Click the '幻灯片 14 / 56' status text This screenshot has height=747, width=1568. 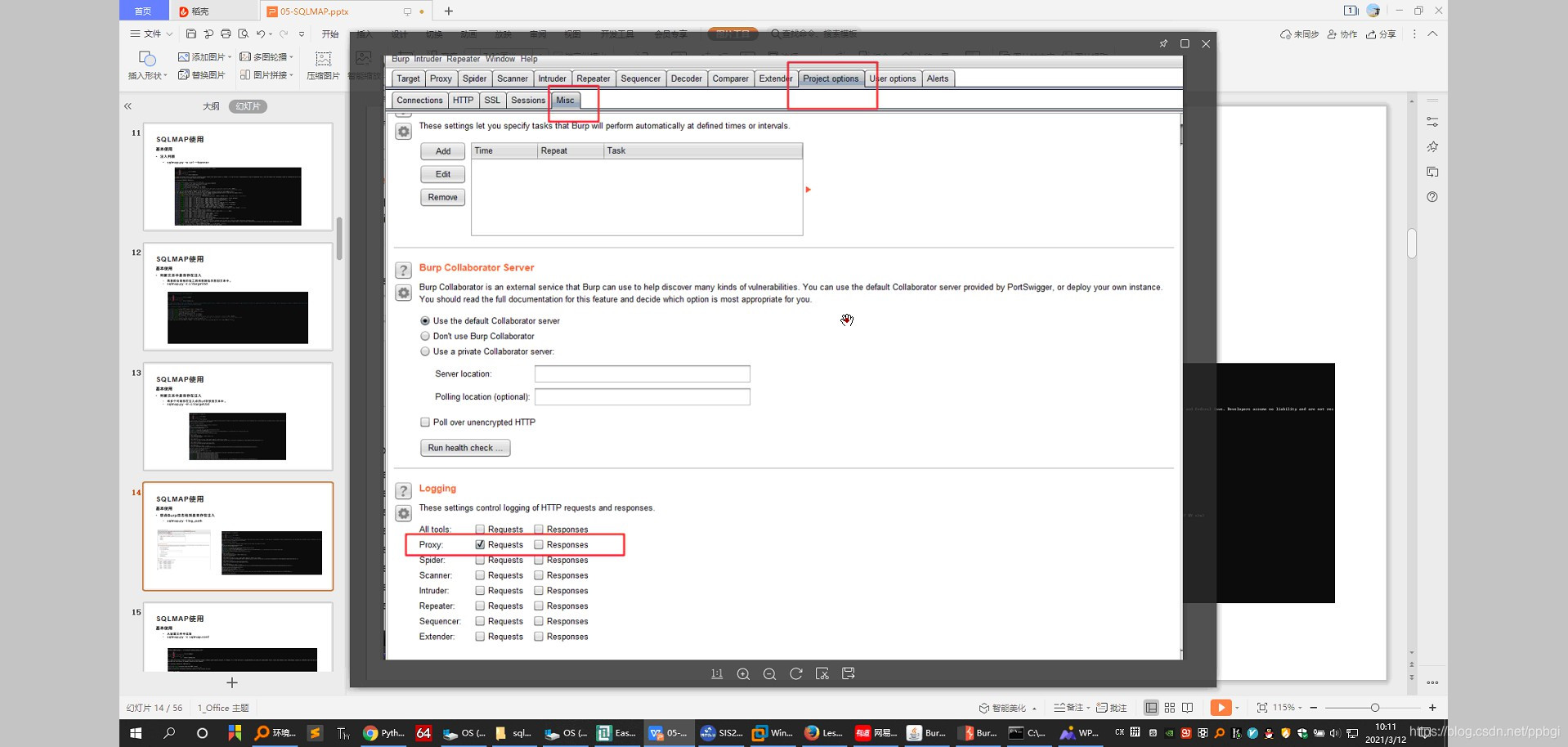(155, 708)
